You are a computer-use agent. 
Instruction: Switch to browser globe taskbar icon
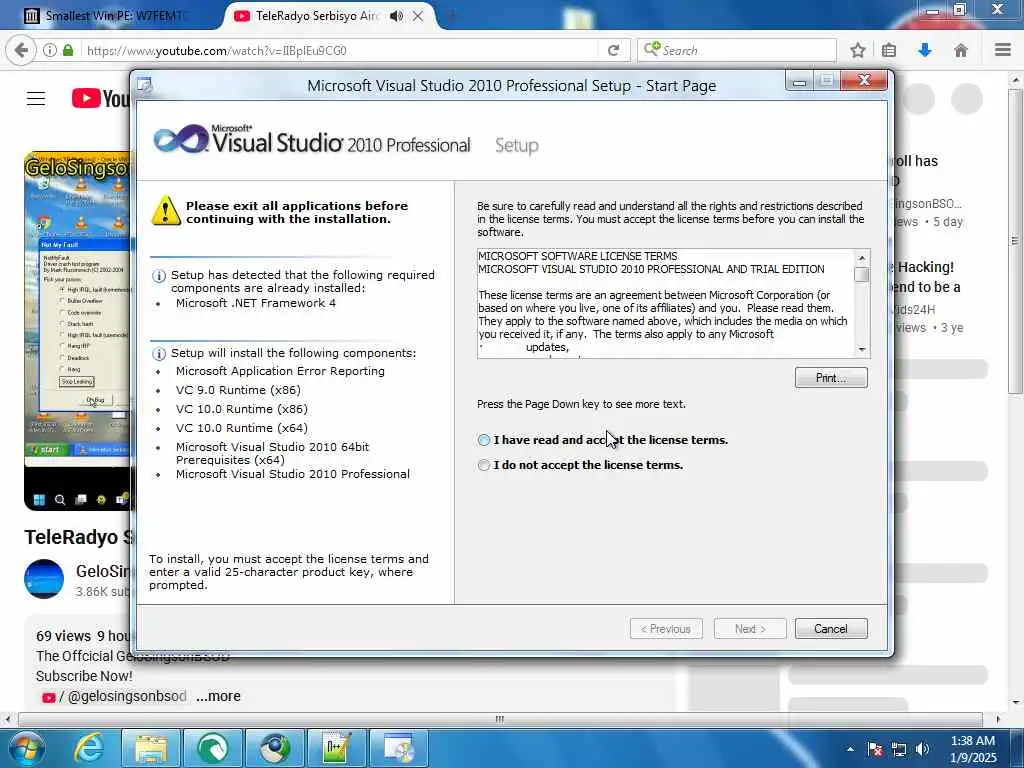tap(275, 748)
